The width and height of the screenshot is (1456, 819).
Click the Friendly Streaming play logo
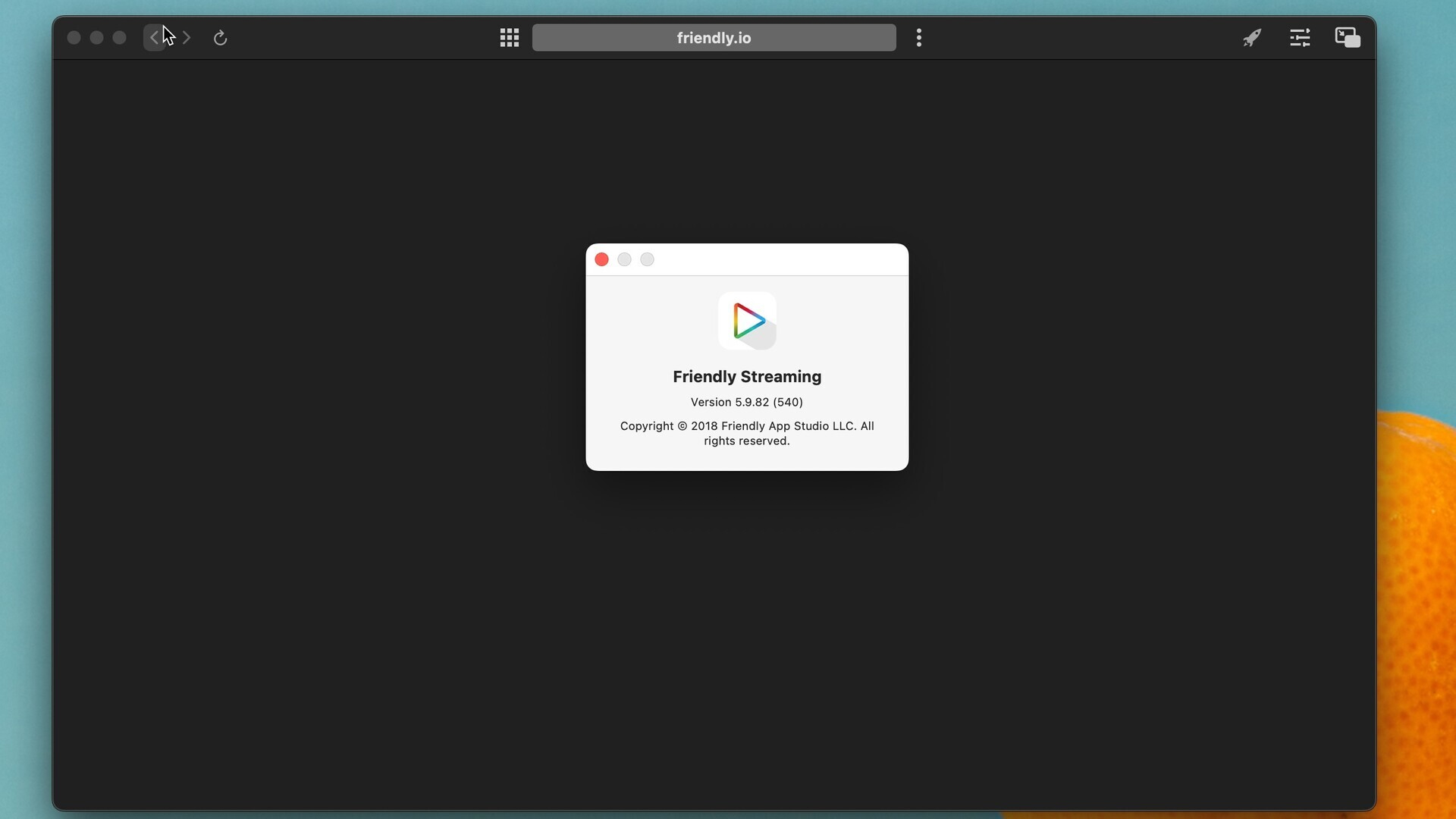[748, 322]
